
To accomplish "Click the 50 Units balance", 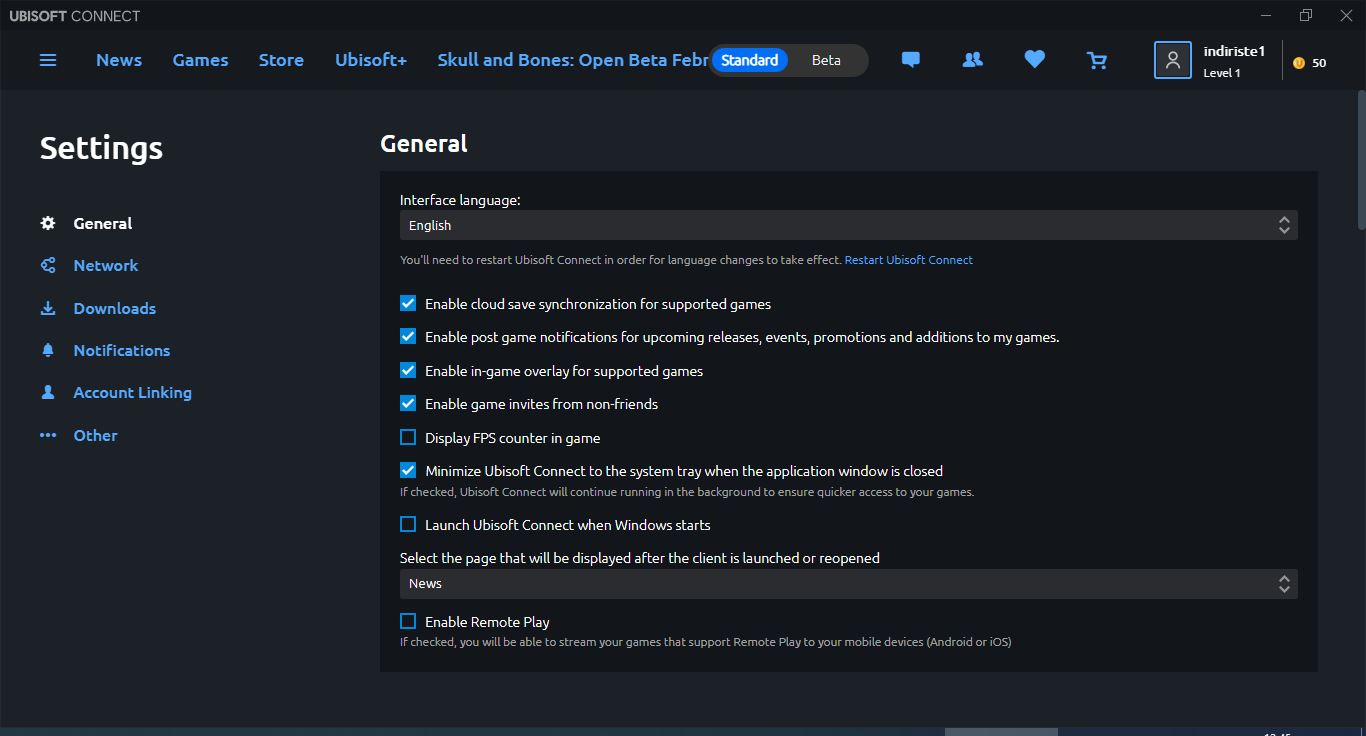I will point(1319,63).
